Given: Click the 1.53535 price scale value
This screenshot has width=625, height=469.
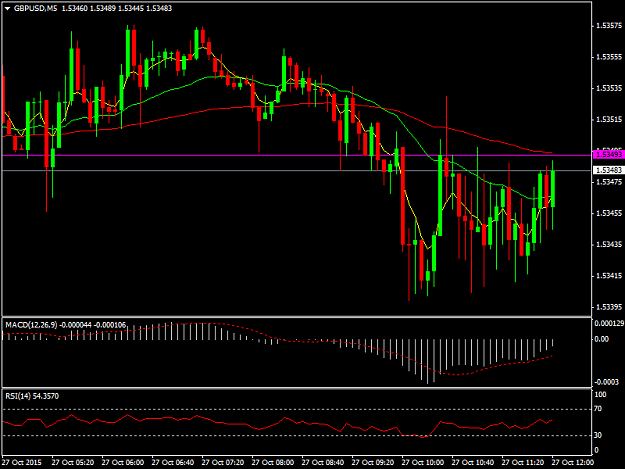Looking at the screenshot, I should click(609, 88).
